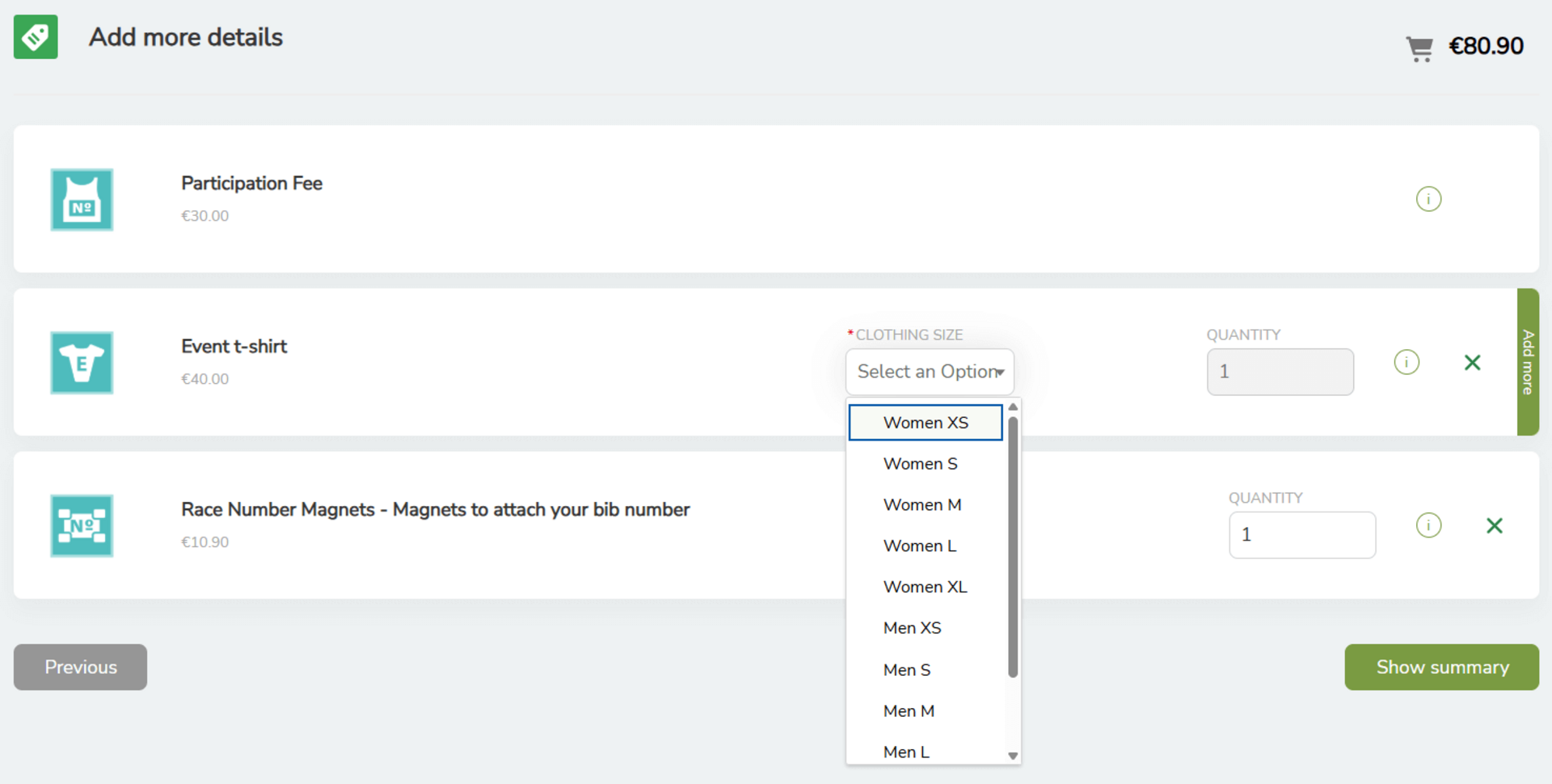1552x784 pixels.
Task: Click the green price tag icon
Action: tap(36, 37)
